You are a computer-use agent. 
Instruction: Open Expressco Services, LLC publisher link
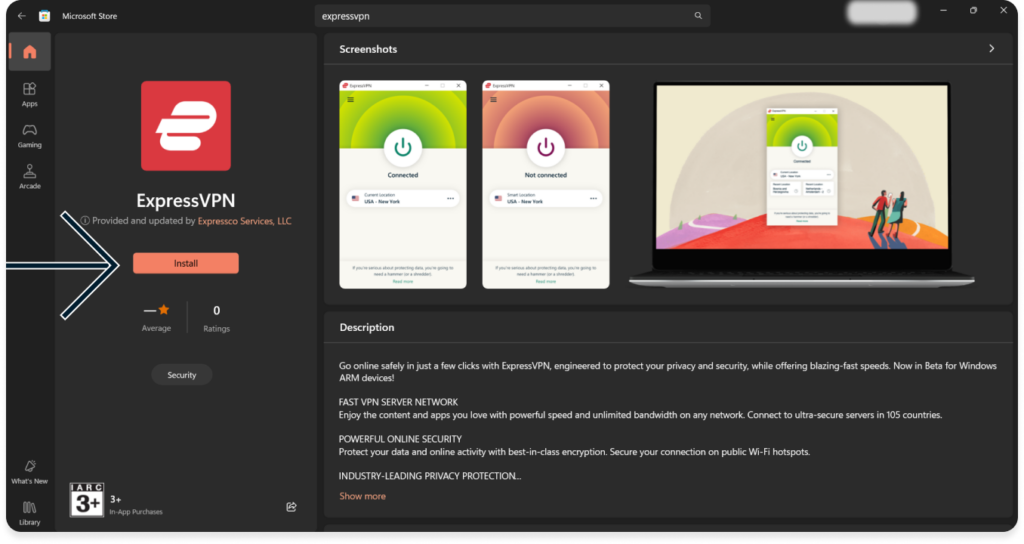244,221
